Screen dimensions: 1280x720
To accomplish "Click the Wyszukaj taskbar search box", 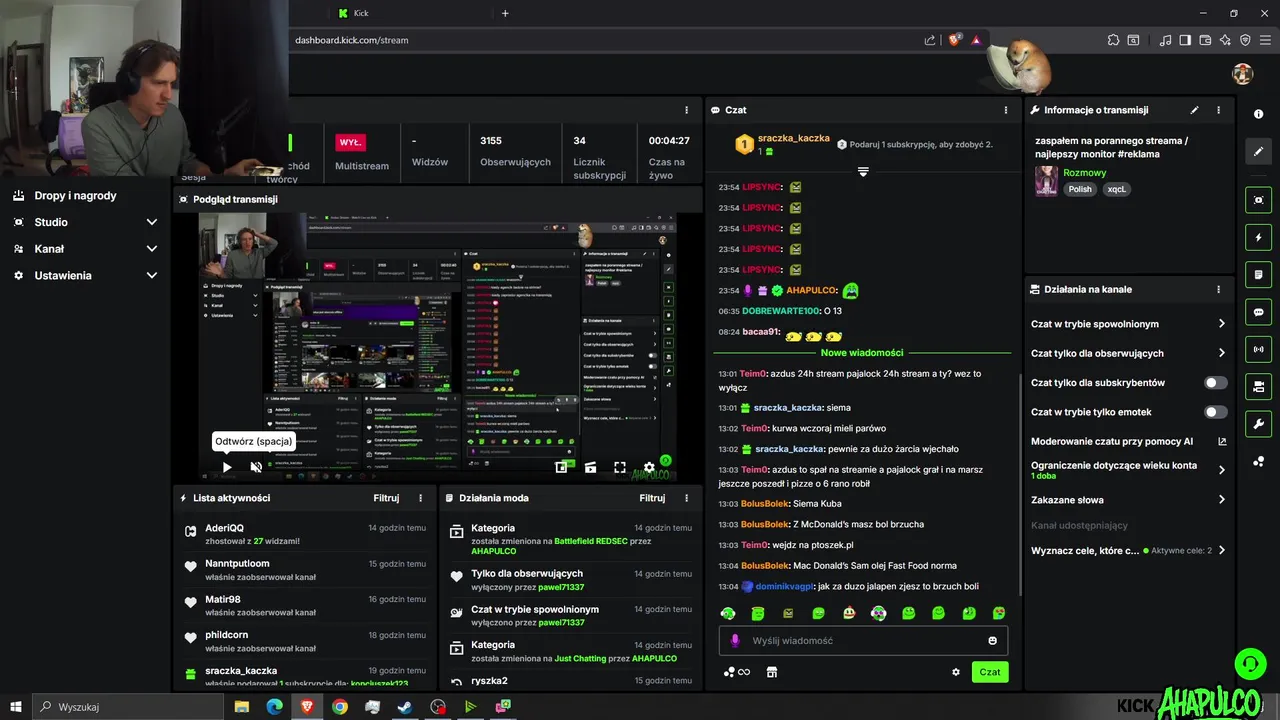I will (130, 707).
